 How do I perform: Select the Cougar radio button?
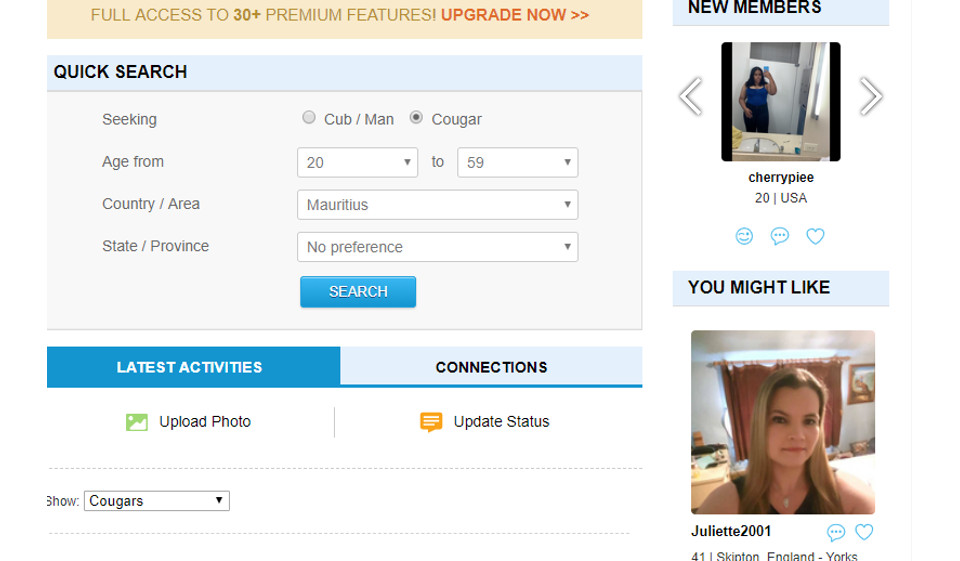[416, 118]
